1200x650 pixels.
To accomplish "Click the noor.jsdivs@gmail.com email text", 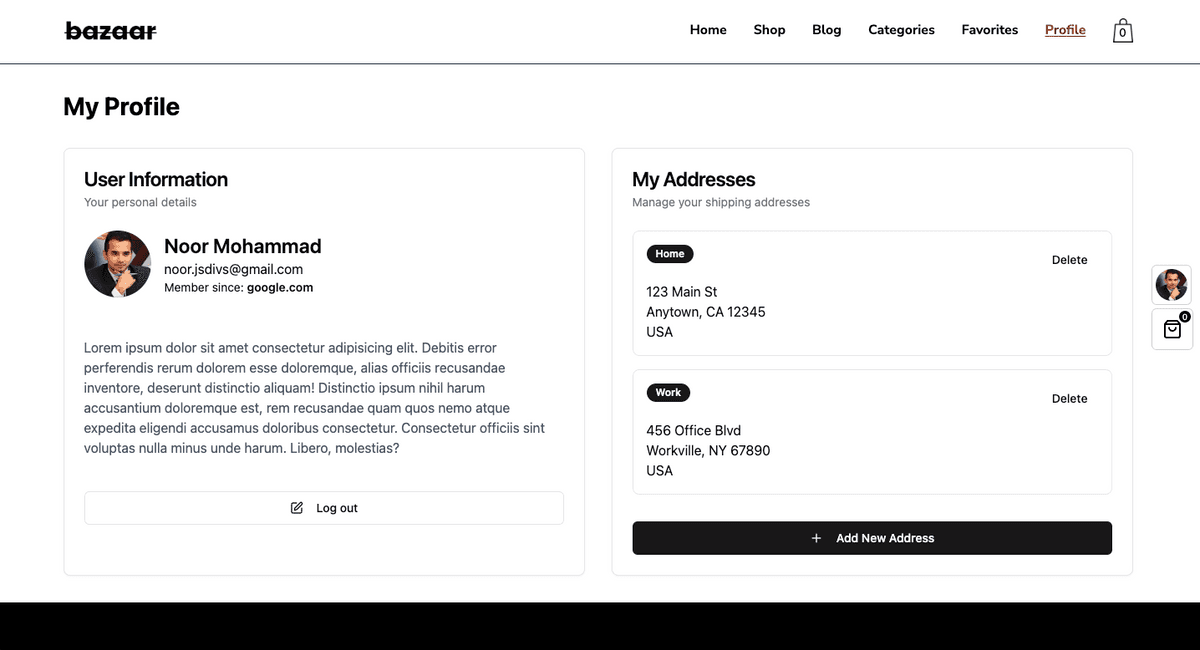I will coord(233,269).
